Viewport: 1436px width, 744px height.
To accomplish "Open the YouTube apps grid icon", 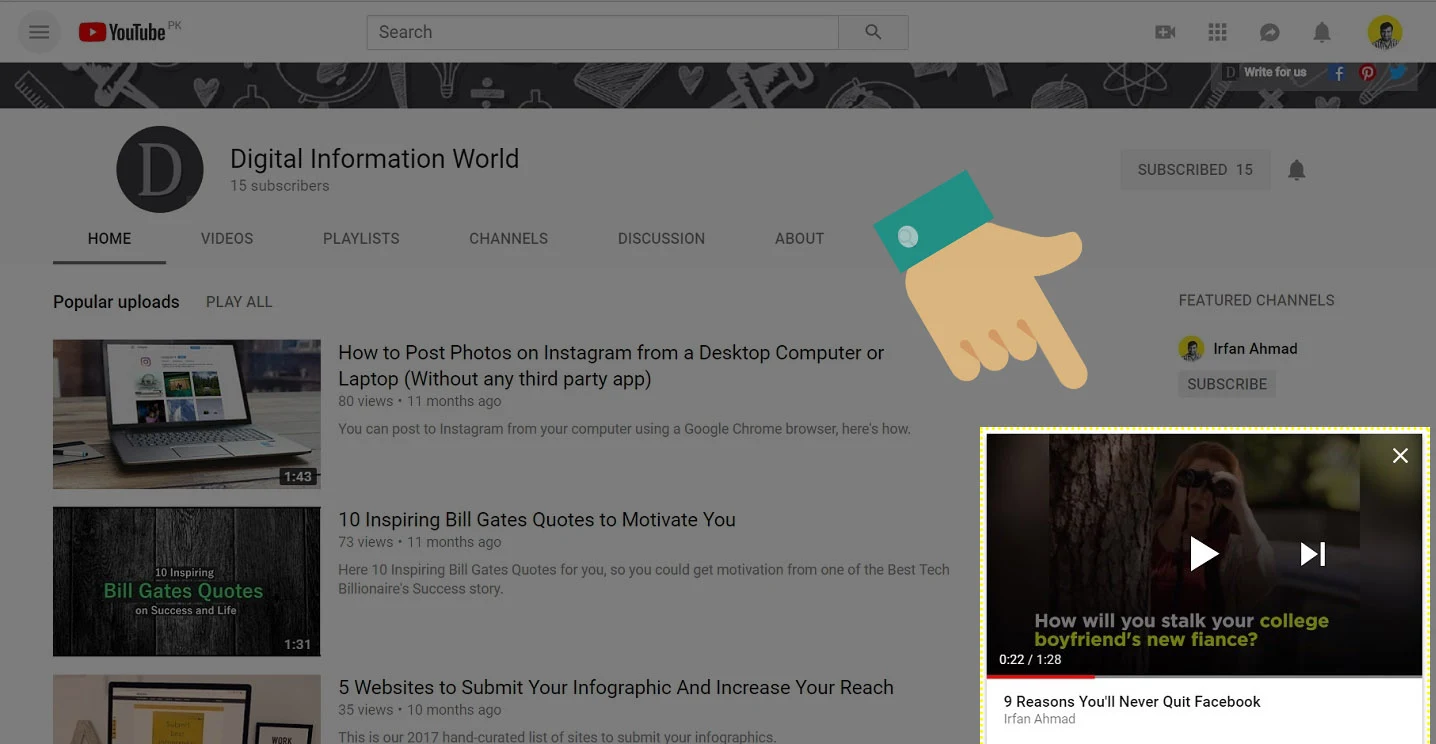I will point(1217,32).
